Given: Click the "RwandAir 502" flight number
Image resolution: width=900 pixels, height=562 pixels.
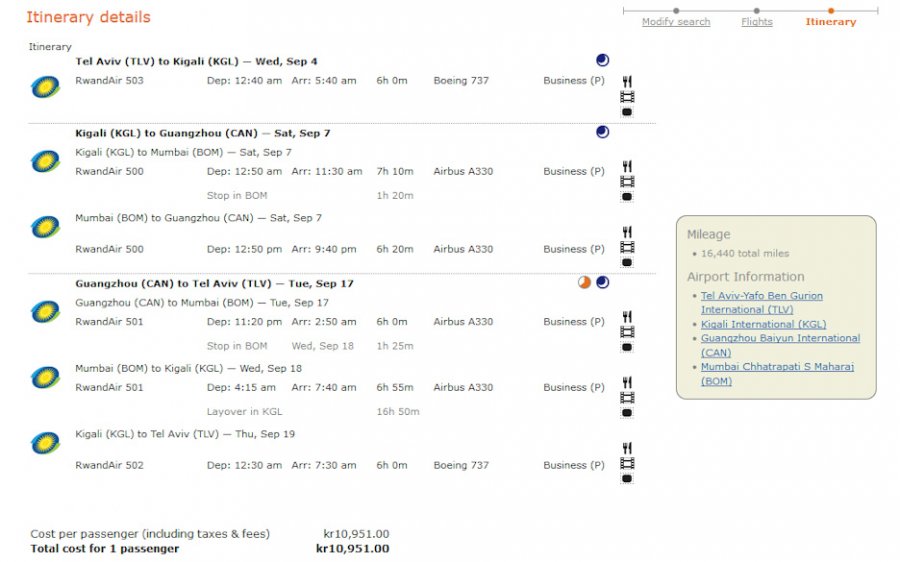Looking at the screenshot, I should tap(109, 465).
